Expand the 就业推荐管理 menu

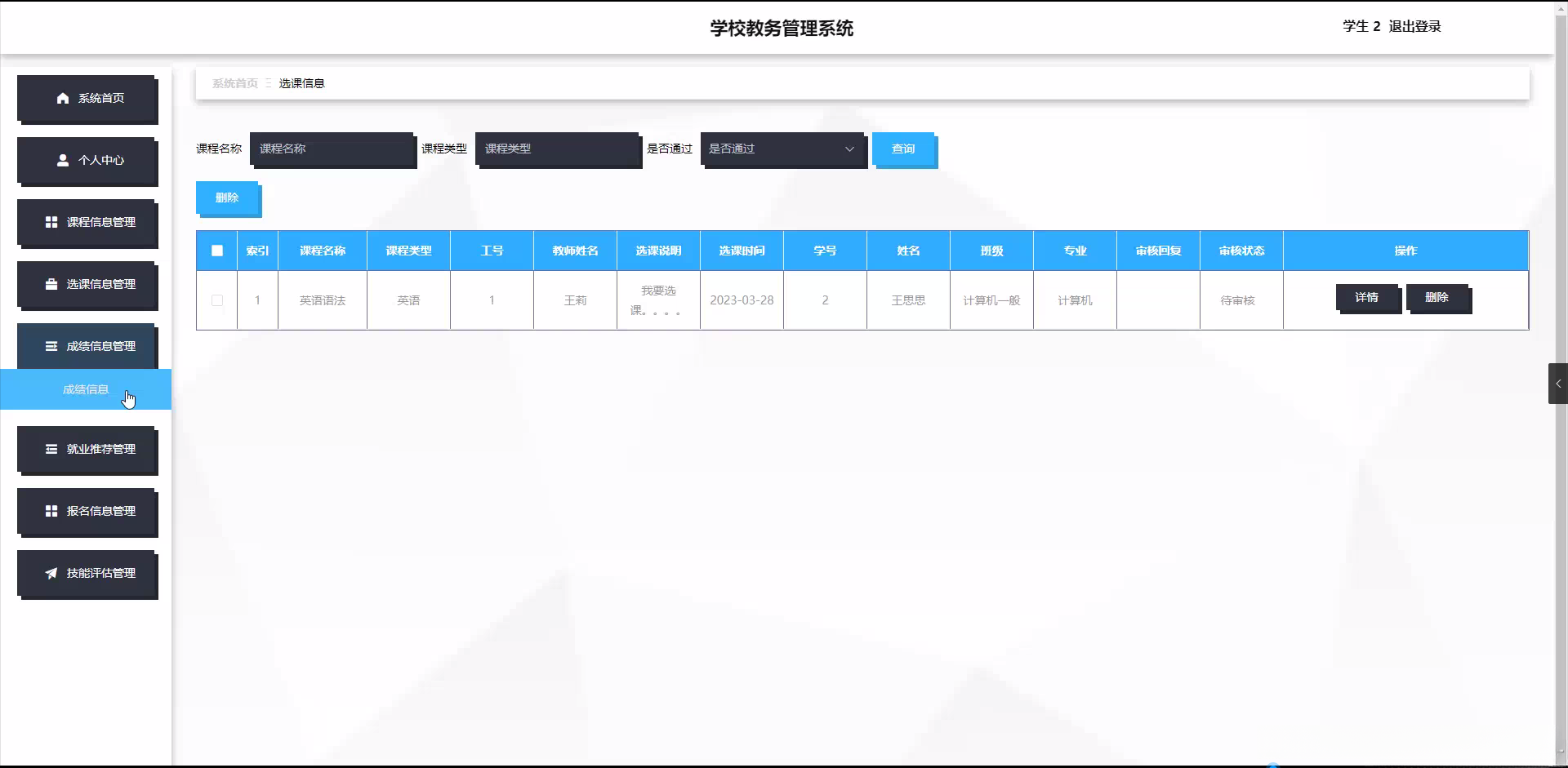[x=86, y=449]
